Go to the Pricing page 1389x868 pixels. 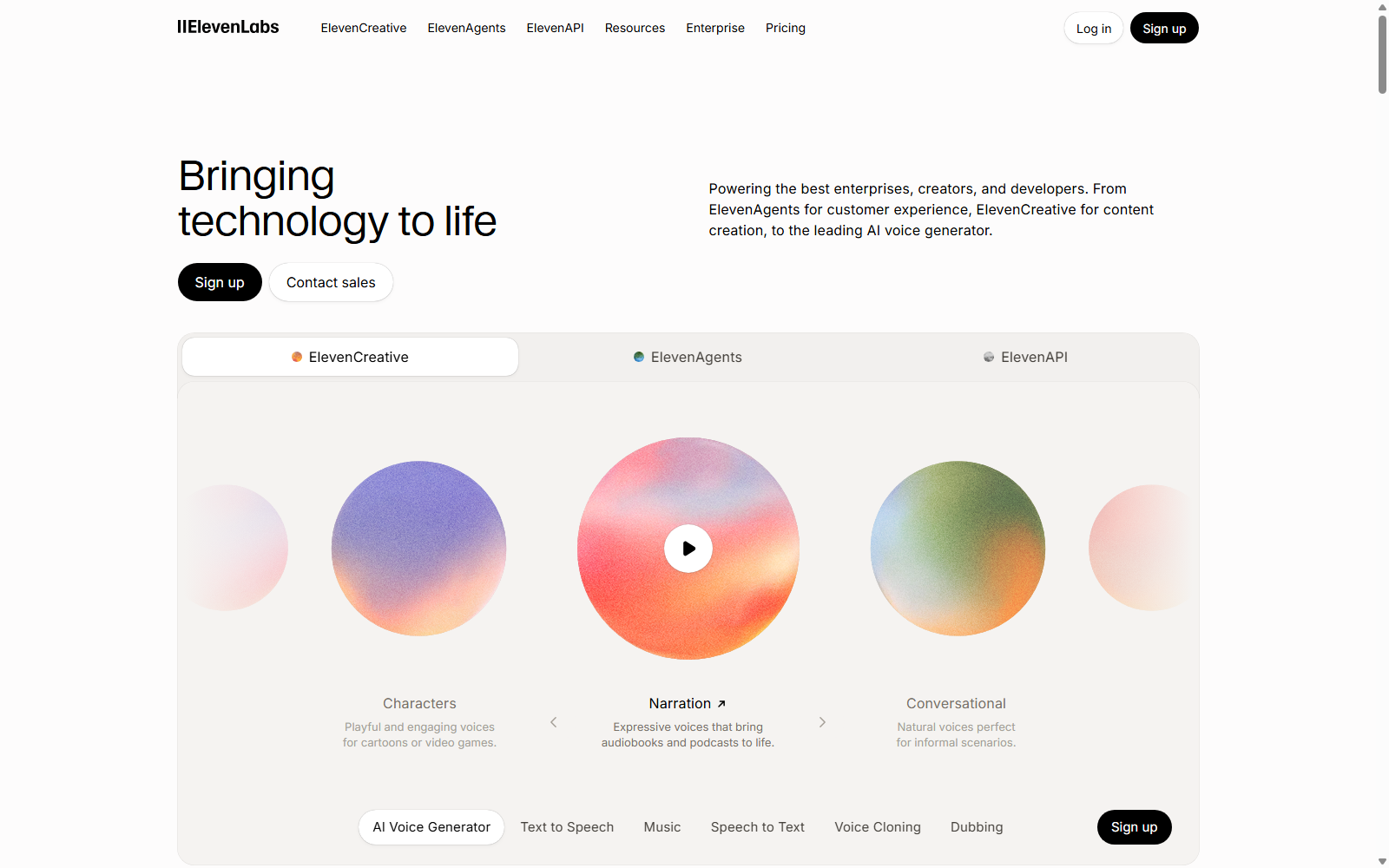tap(786, 28)
